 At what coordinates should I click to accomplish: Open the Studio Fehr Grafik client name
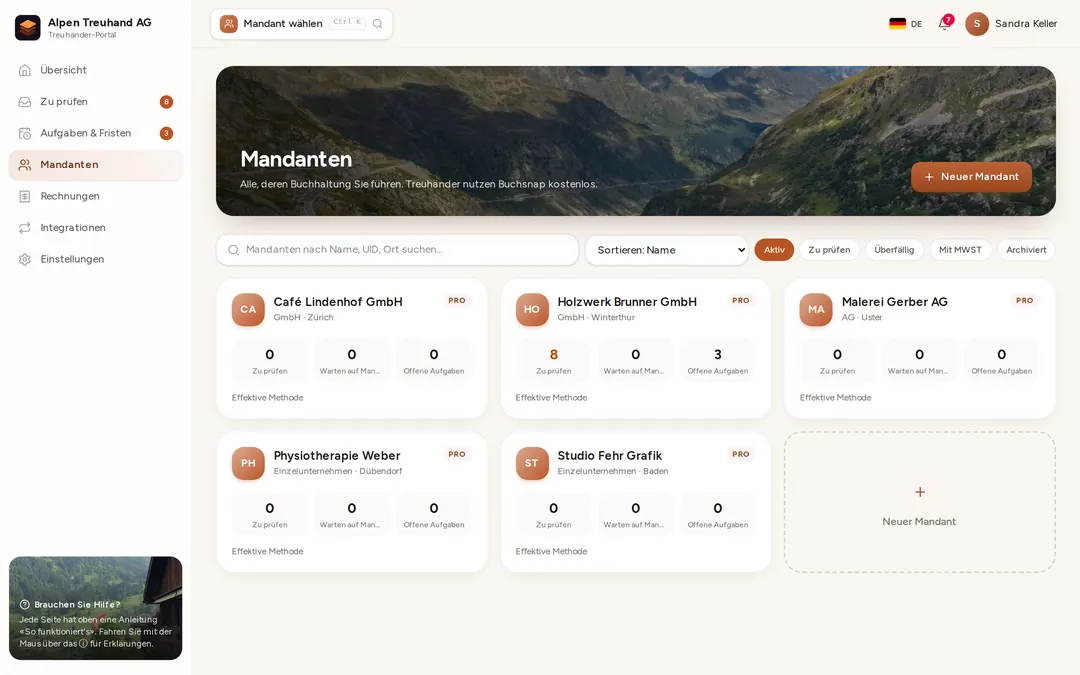[x=610, y=456]
